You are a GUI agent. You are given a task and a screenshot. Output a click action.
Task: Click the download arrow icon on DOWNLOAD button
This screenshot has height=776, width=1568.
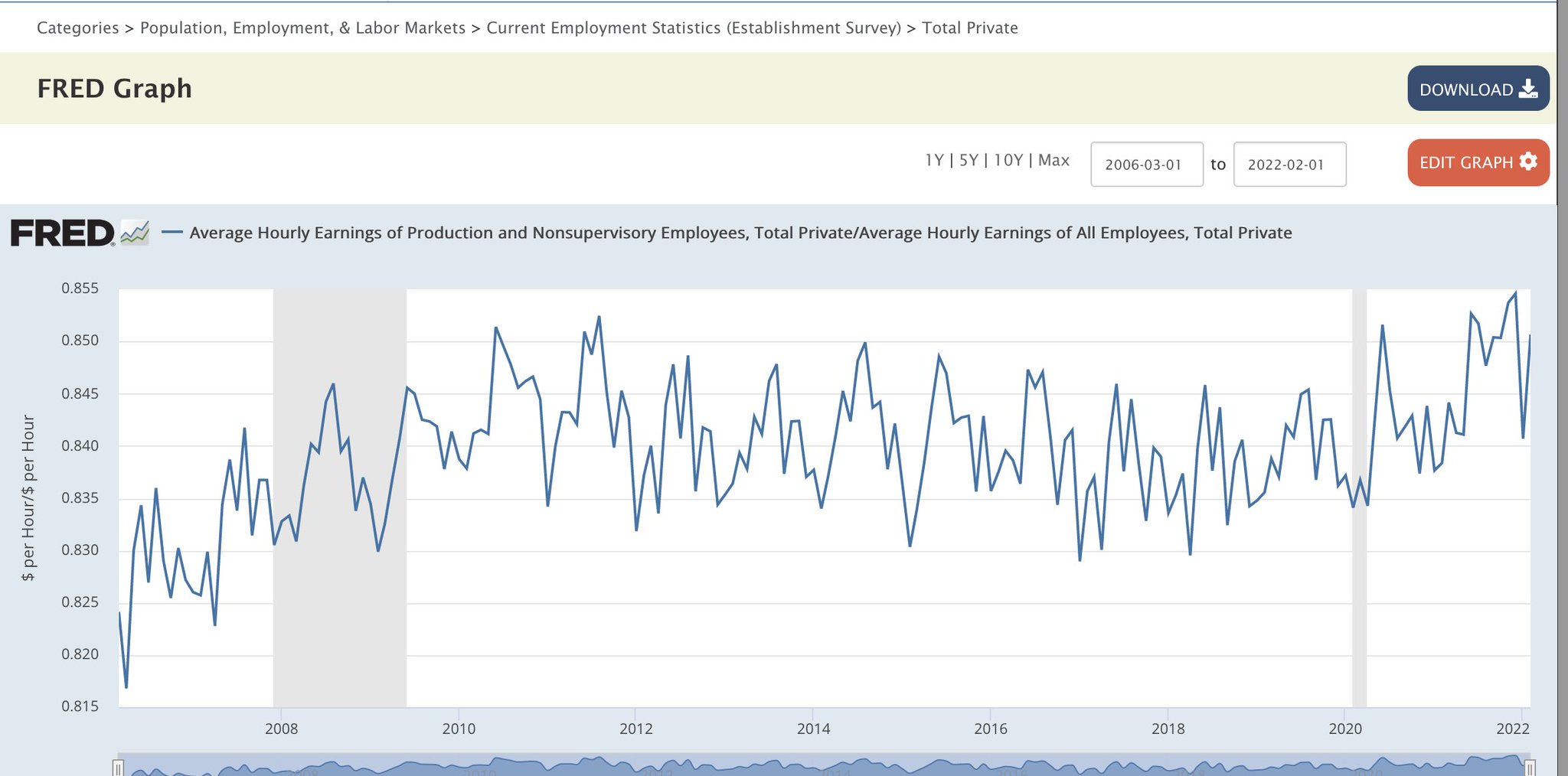(x=1528, y=89)
